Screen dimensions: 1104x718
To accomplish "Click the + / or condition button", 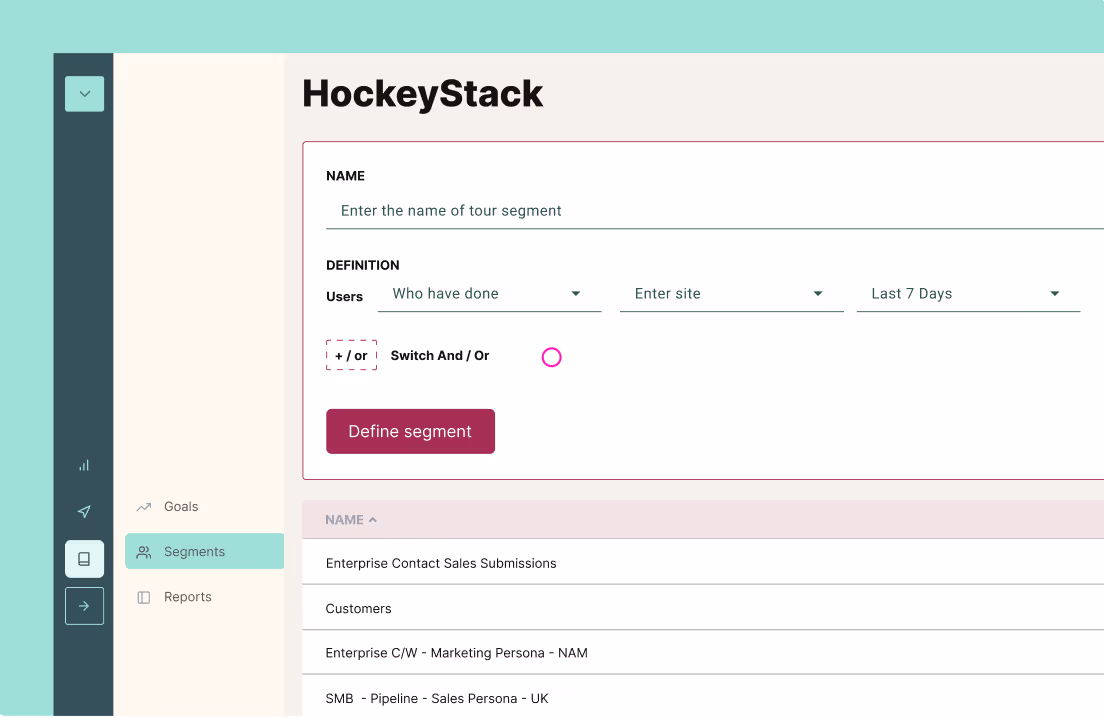I will pos(351,355).
